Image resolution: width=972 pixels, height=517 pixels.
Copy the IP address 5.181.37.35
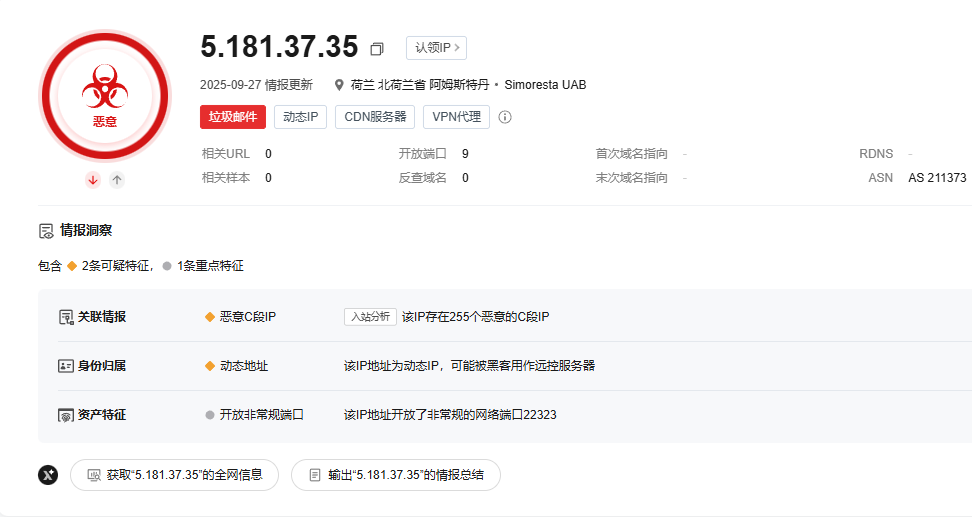[377, 49]
